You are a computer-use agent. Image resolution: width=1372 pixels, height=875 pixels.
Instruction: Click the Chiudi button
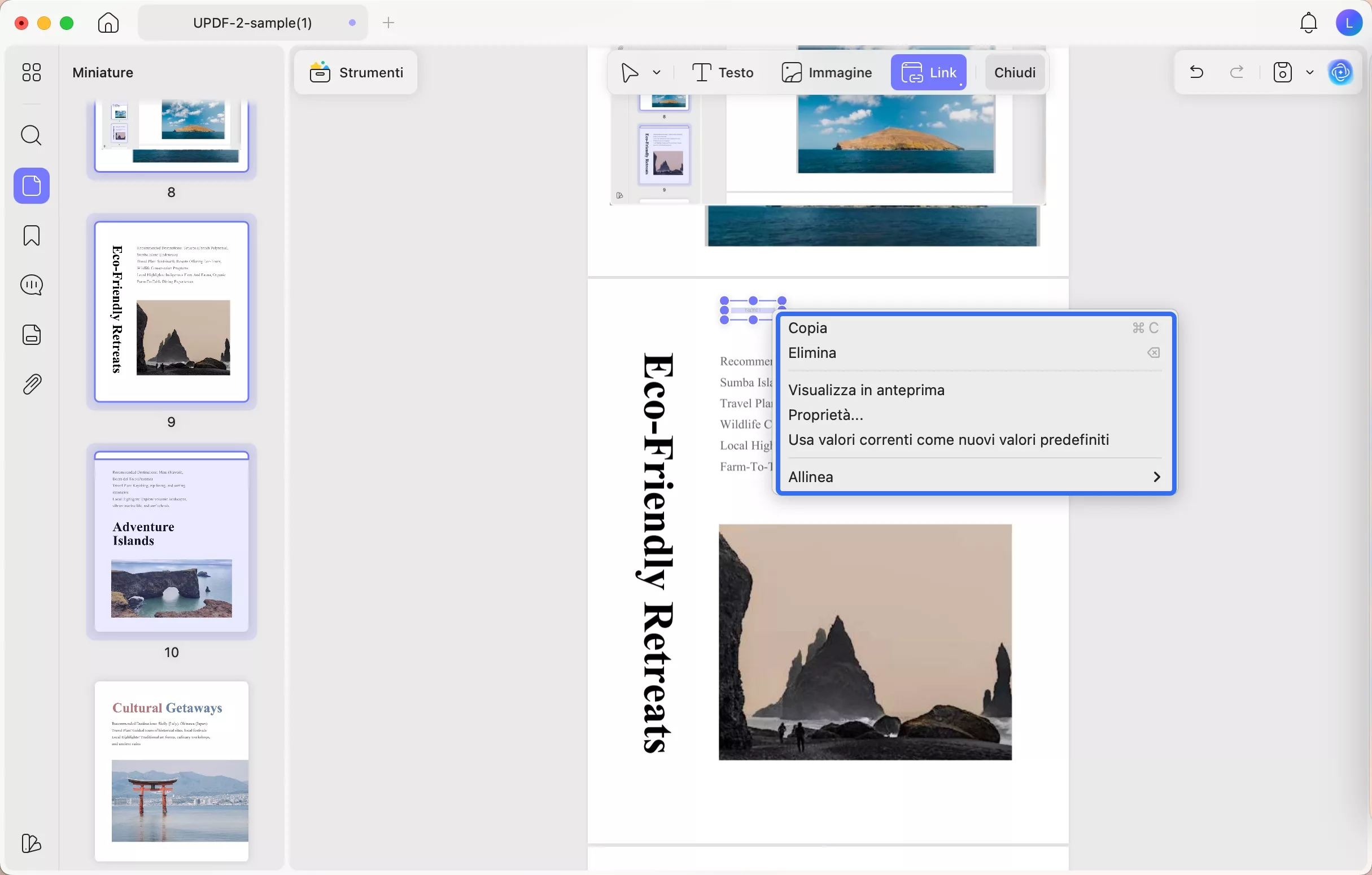[1015, 72]
